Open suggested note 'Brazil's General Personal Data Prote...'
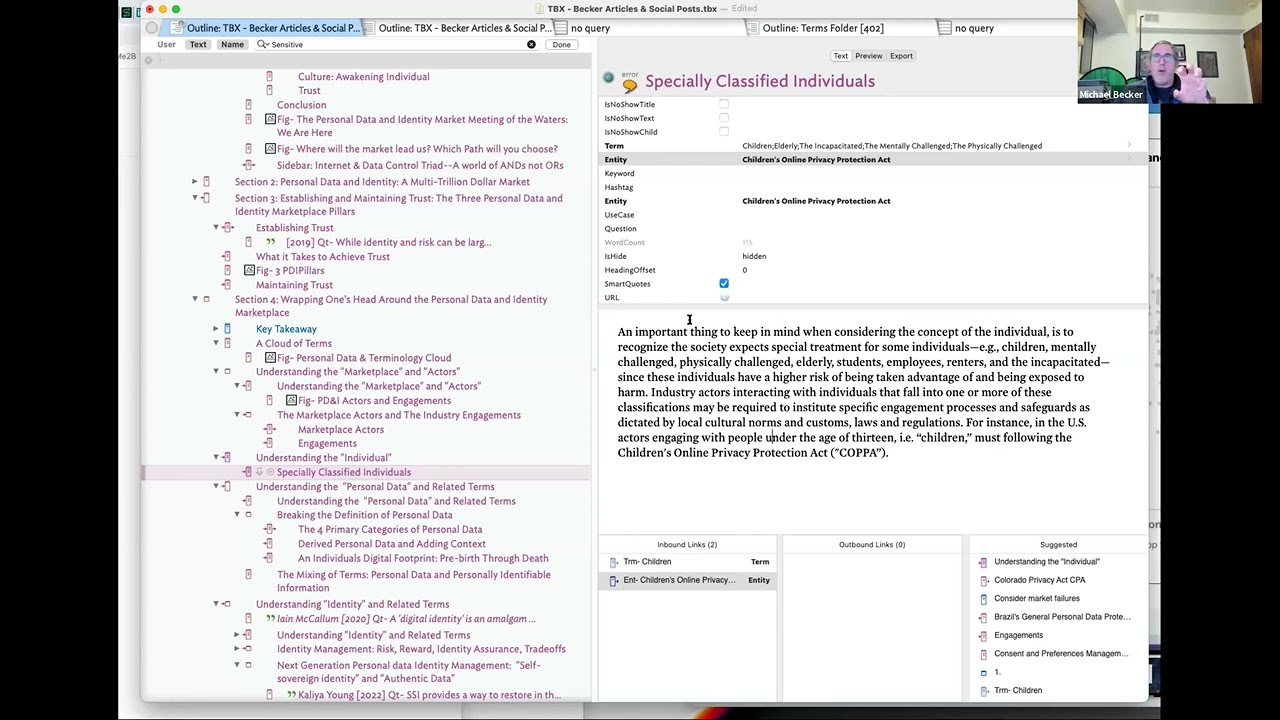This screenshot has height=720, width=1280. pos(1062,617)
